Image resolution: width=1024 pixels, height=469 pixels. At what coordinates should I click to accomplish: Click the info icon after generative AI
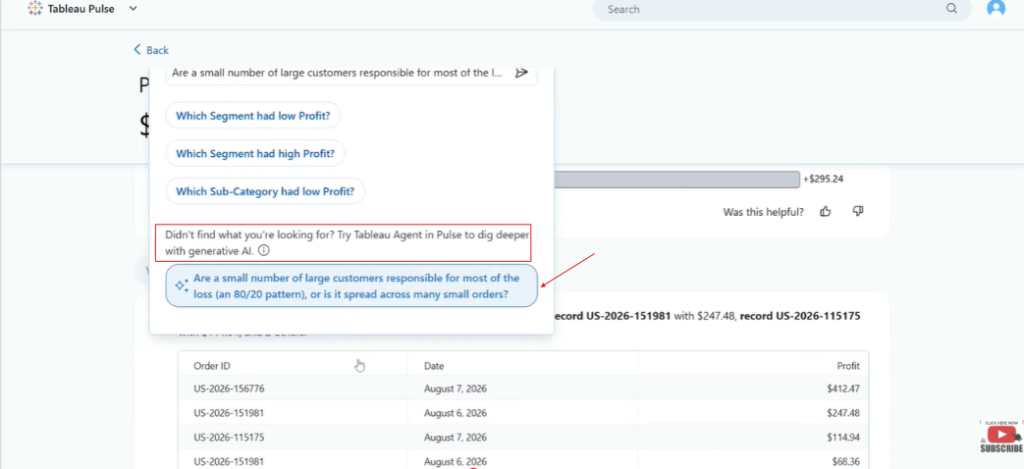click(x=263, y=250)
